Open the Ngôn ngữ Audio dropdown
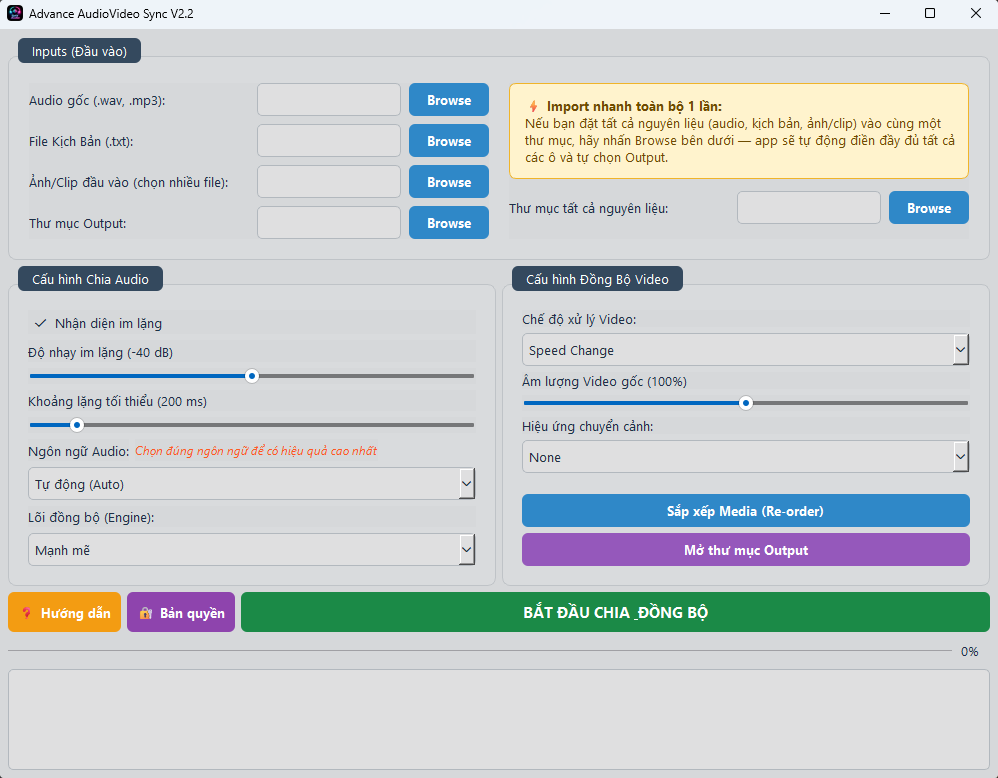This screenshot has height=778, width=998. [466, 482]
